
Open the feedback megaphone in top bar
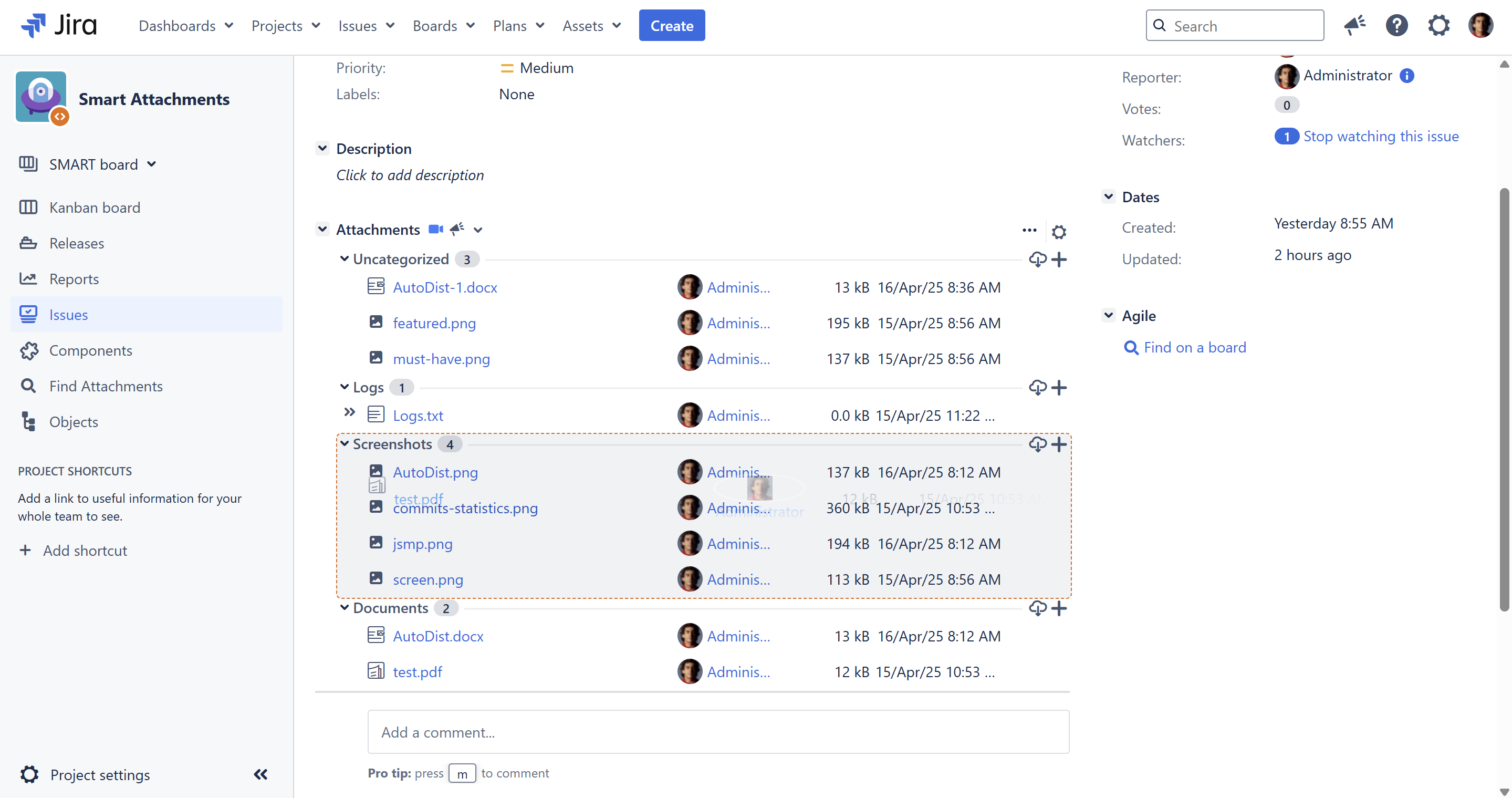(x=1354, y=26)
